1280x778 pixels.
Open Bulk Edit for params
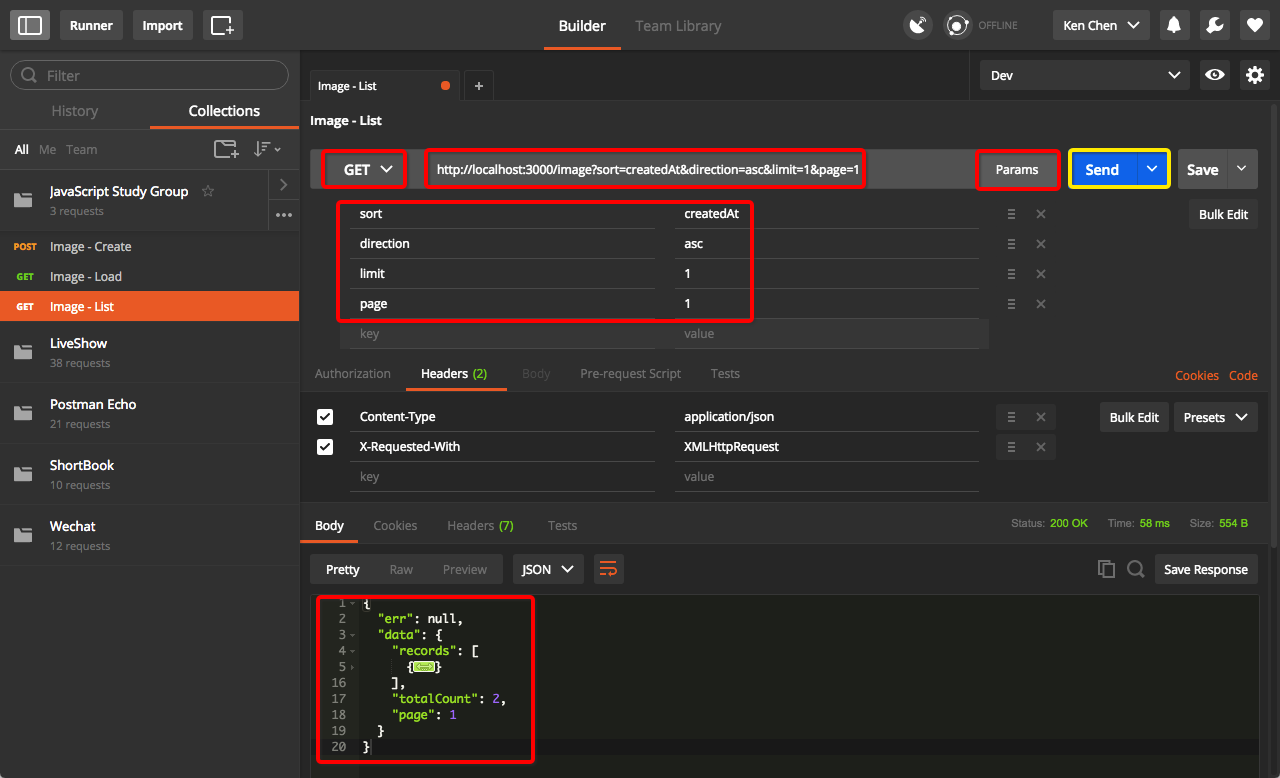click(x=1224, y=214)
